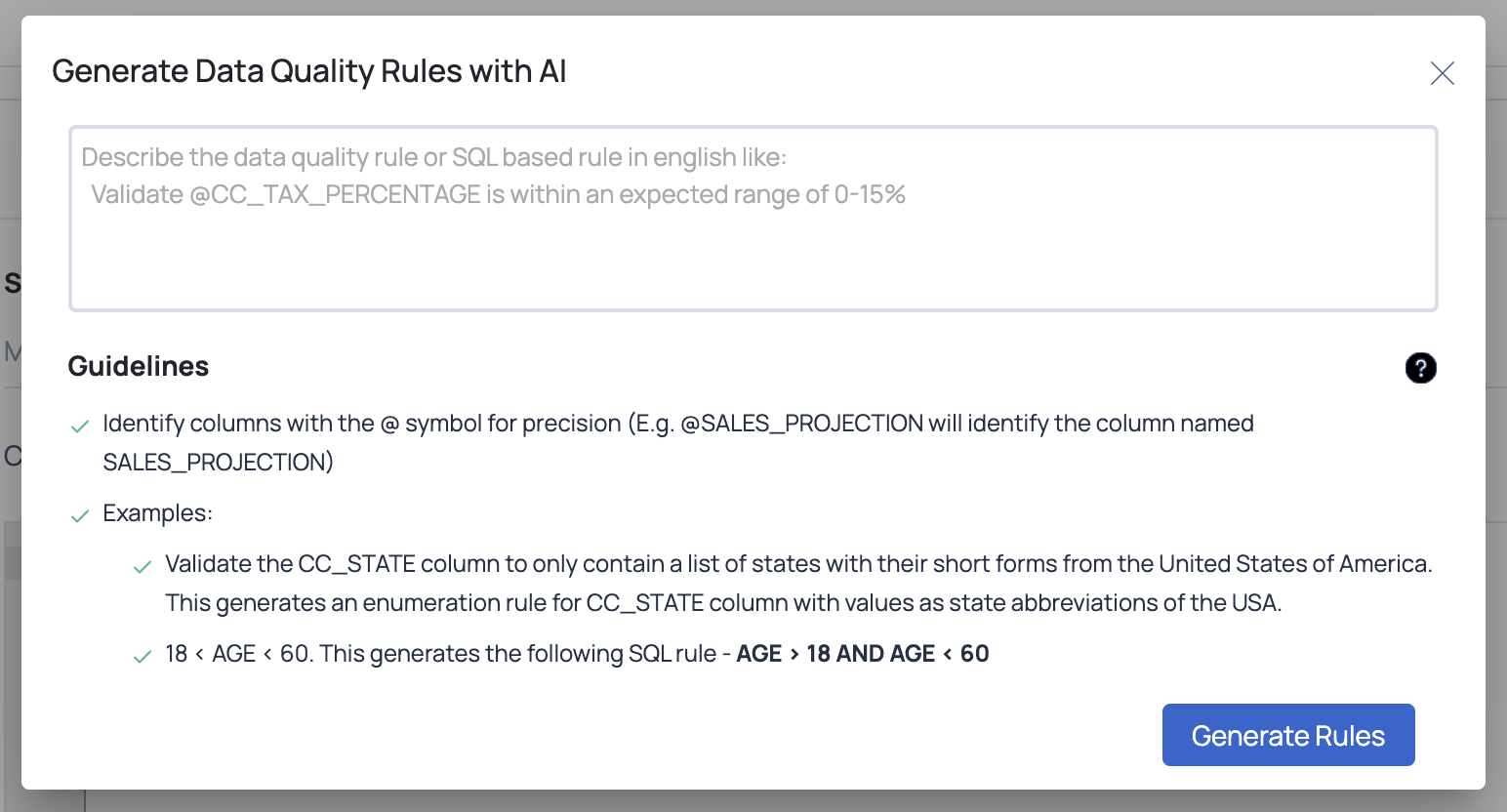1507x812 pixels.
Task: Click the Examples: label
Action: pyautogui.click(x=158, y=513)
